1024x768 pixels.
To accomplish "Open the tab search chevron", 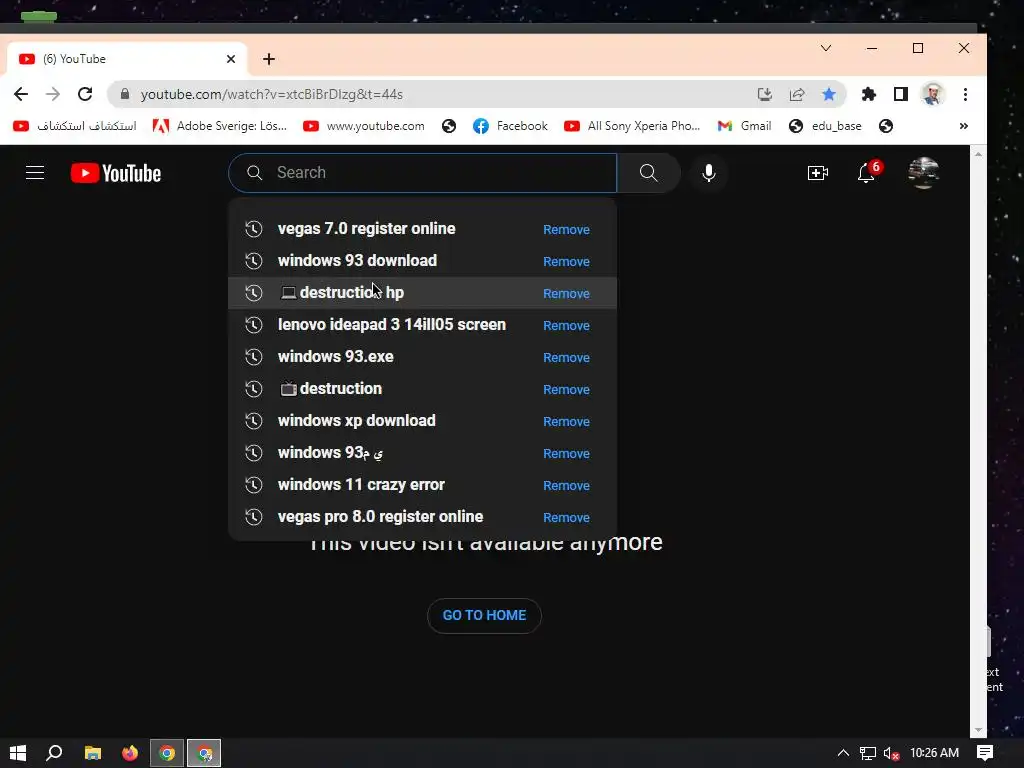I will 826,48.
